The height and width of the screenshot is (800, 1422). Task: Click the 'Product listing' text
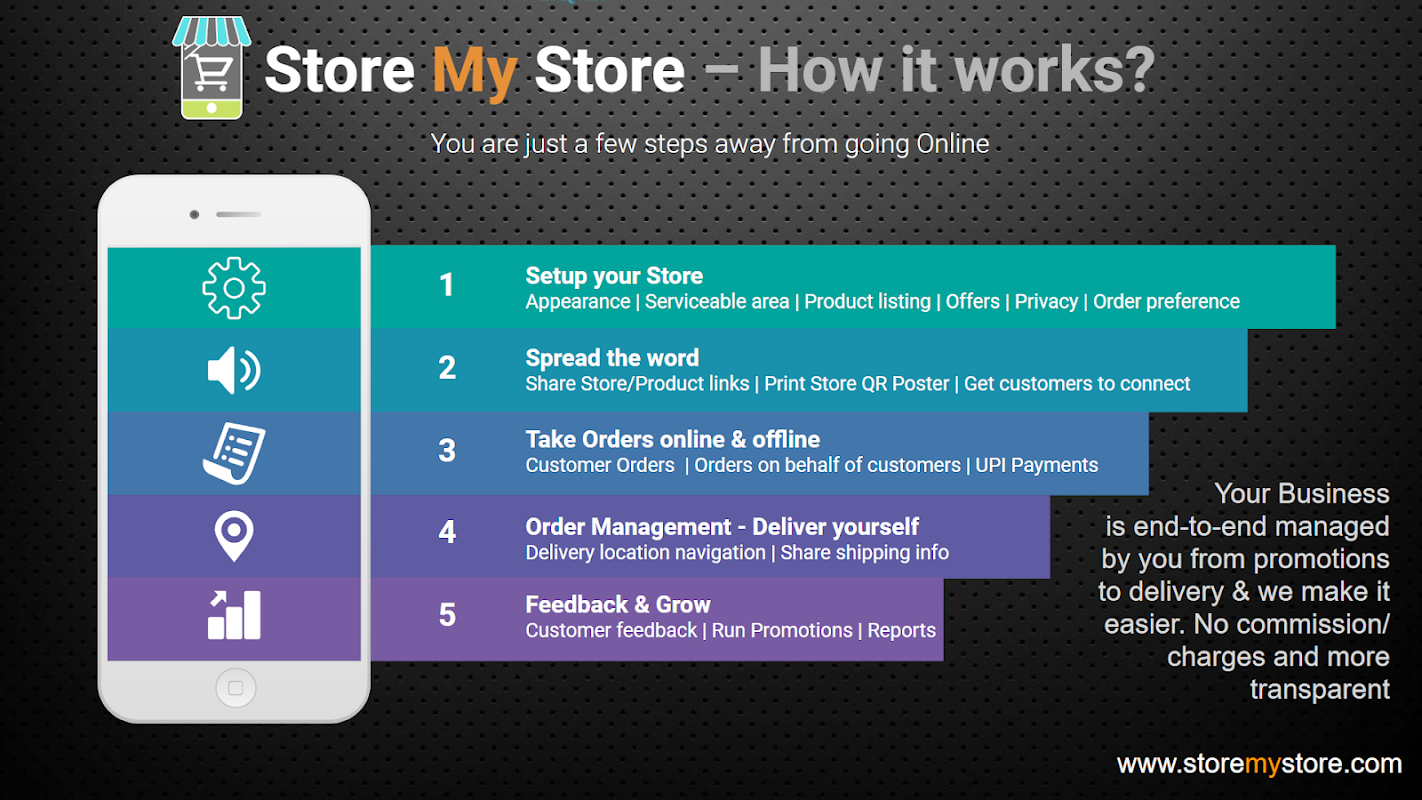[867, 302]
